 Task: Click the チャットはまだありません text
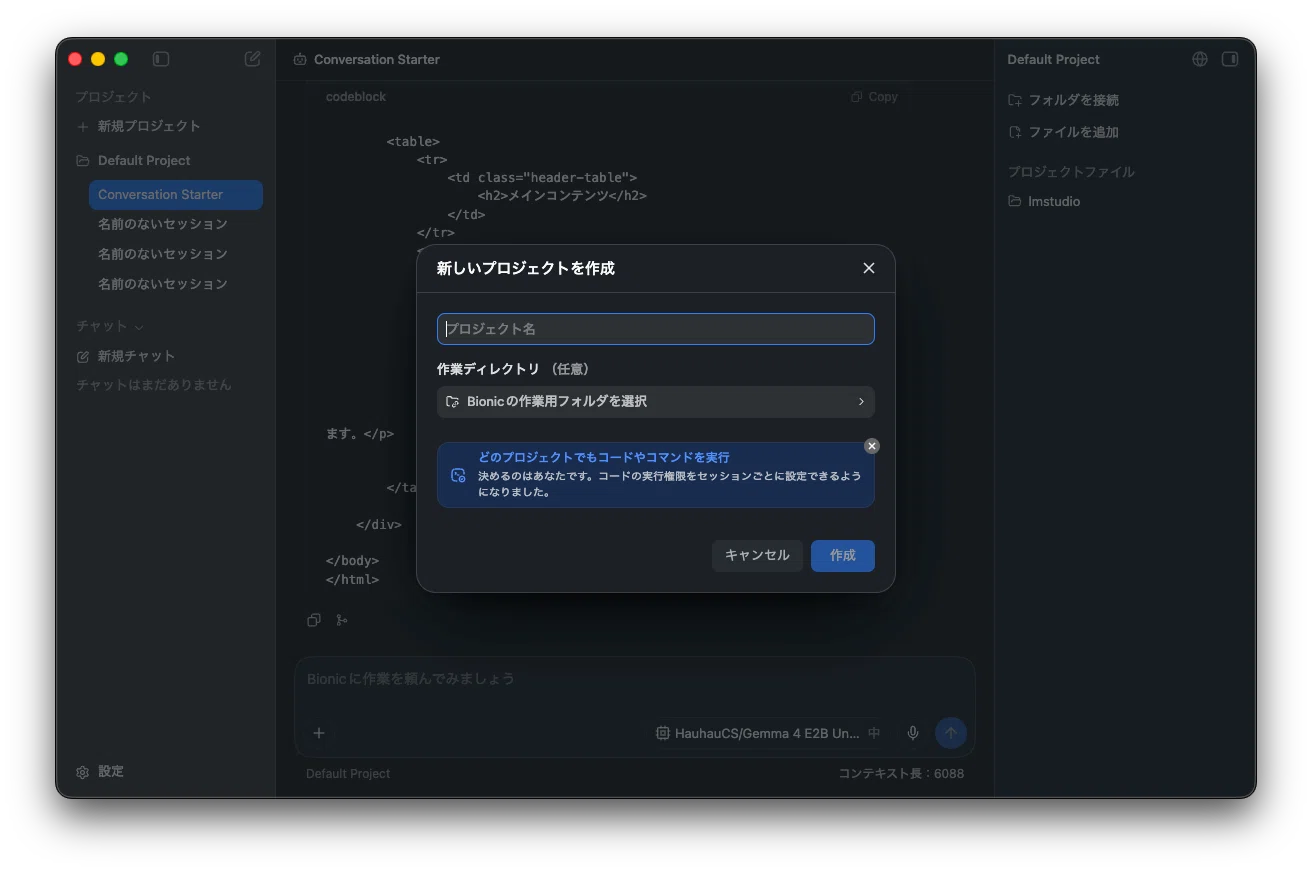pos(154,385)
